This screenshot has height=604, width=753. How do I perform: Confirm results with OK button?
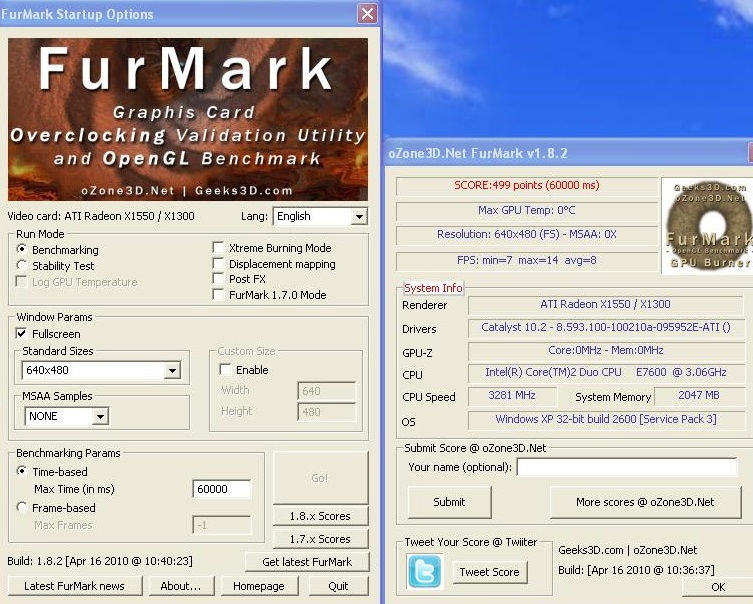[717, 587]
